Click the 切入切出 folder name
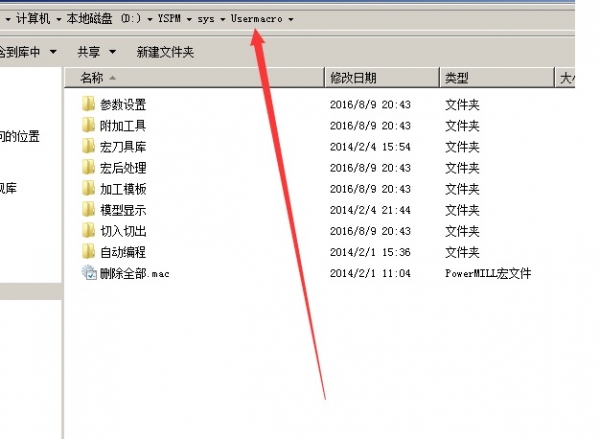 point(123,231)
